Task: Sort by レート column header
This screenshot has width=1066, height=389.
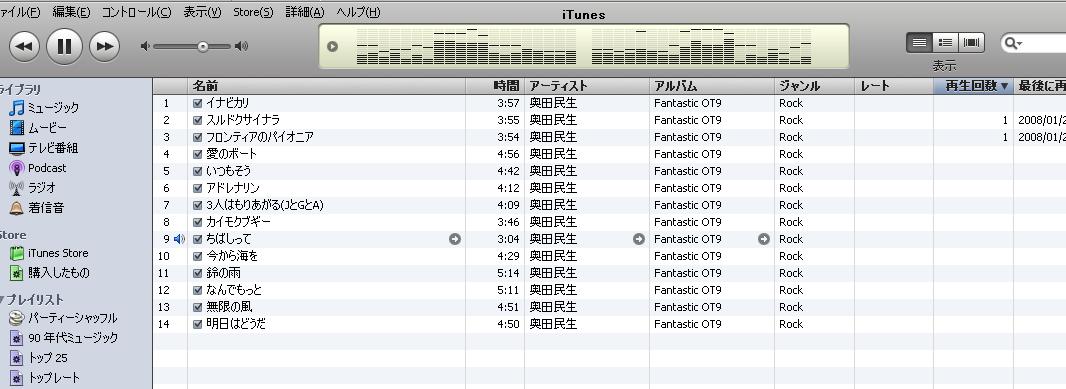Action: 894,86
